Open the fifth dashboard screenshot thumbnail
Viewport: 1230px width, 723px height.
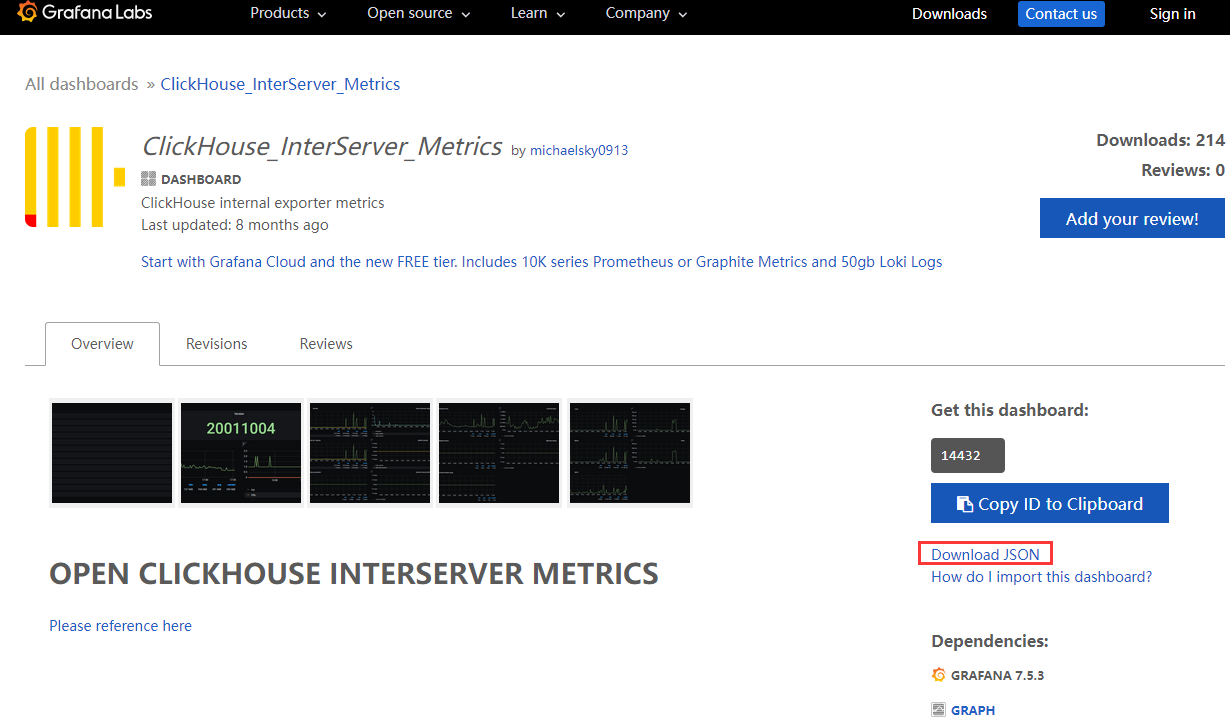pos(629,453)
